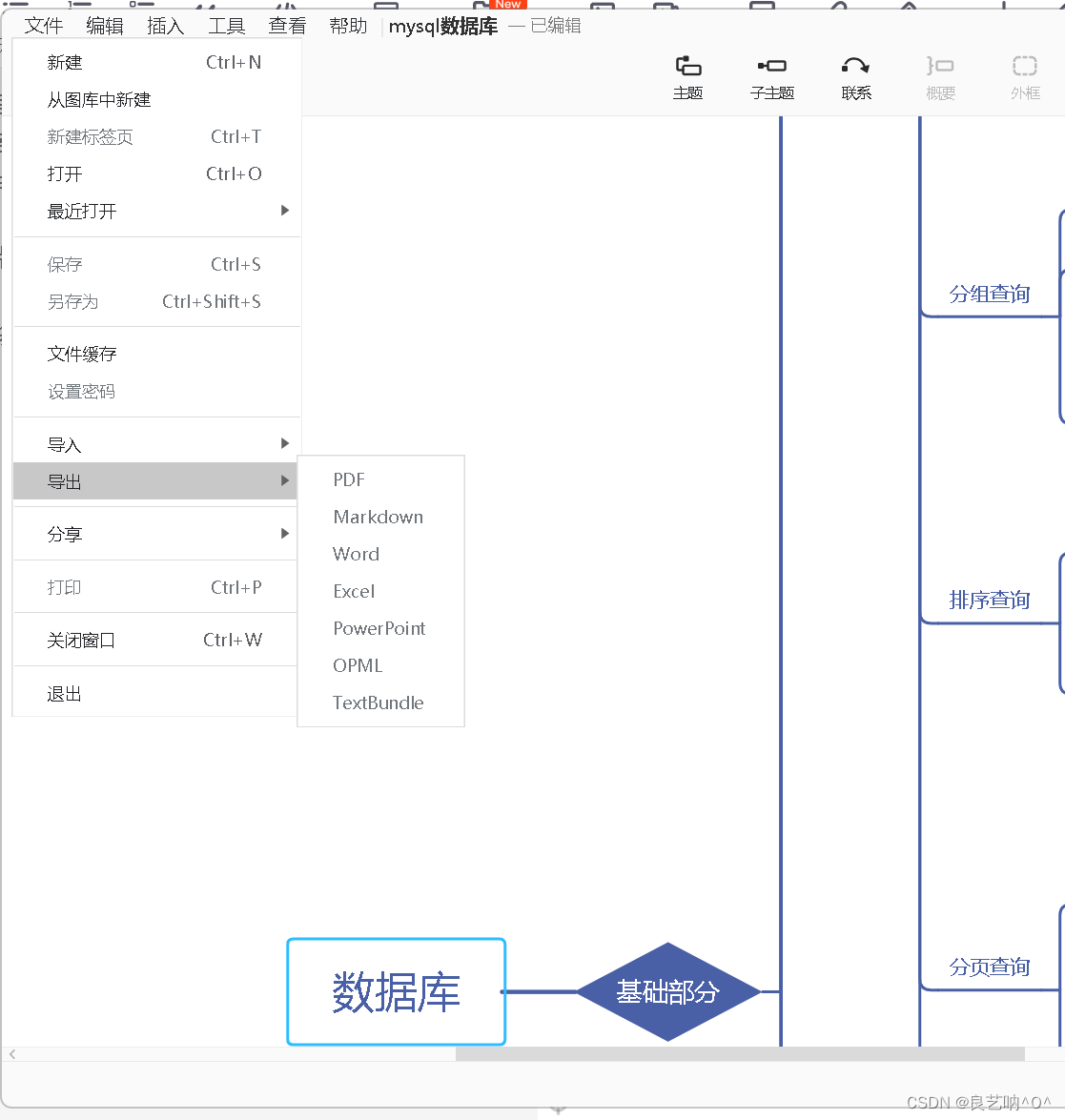Open the 编辑 menu
The width and height of the screenshot is (1065, 1120).
point(104,26)
